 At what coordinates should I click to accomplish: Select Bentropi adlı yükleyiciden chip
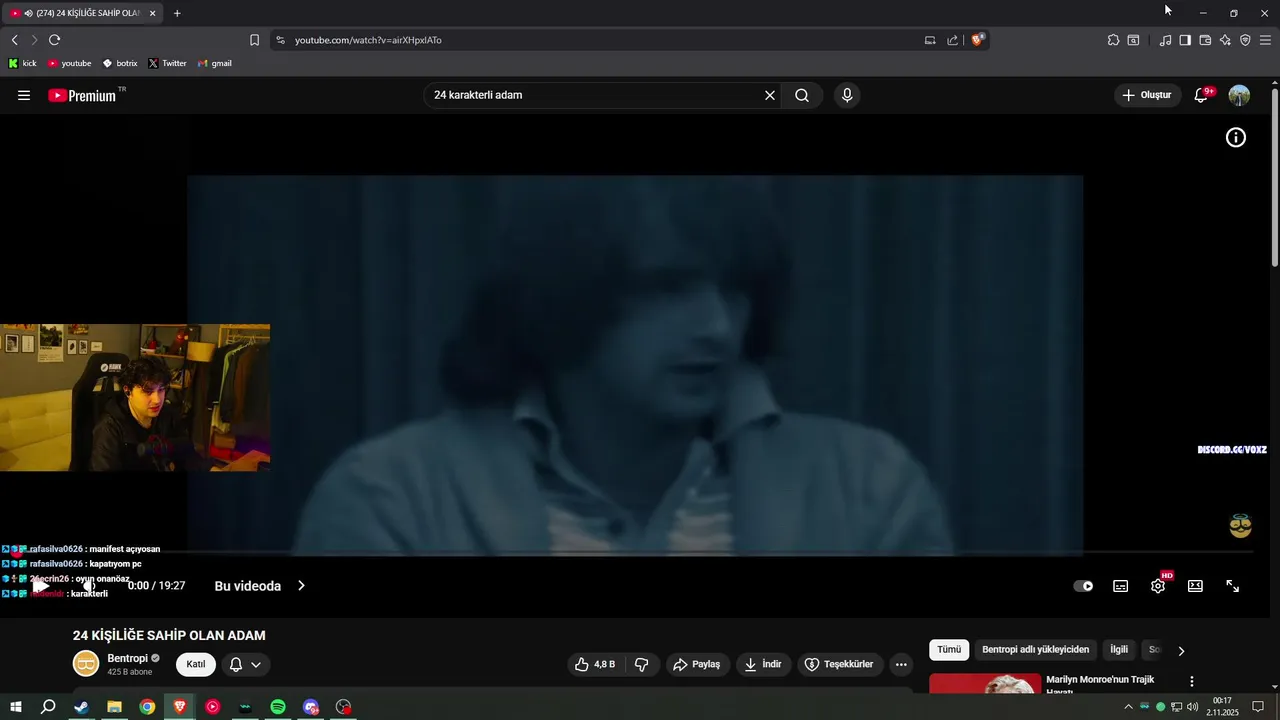1036,650
